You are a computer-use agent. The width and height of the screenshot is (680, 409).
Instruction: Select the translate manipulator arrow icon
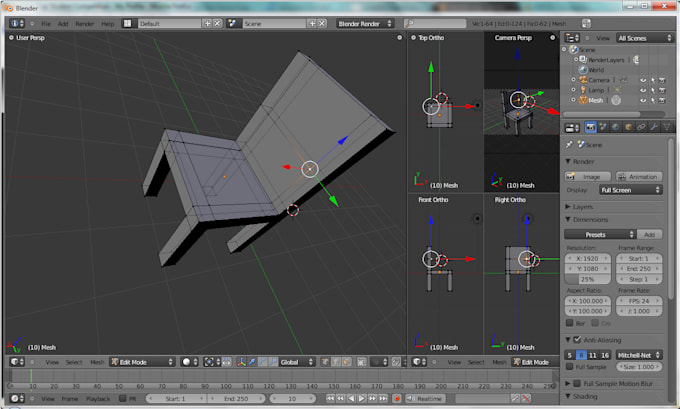pos(252,362)
